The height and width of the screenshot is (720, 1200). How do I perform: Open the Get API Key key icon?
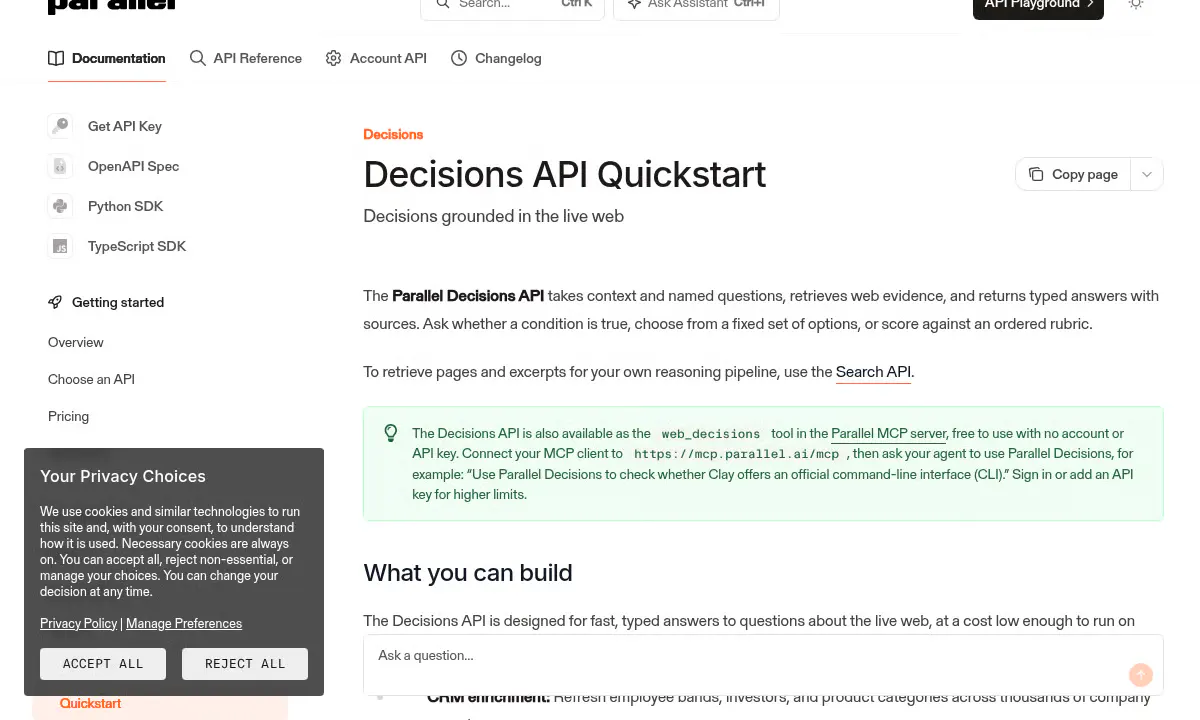coord(60,126)
